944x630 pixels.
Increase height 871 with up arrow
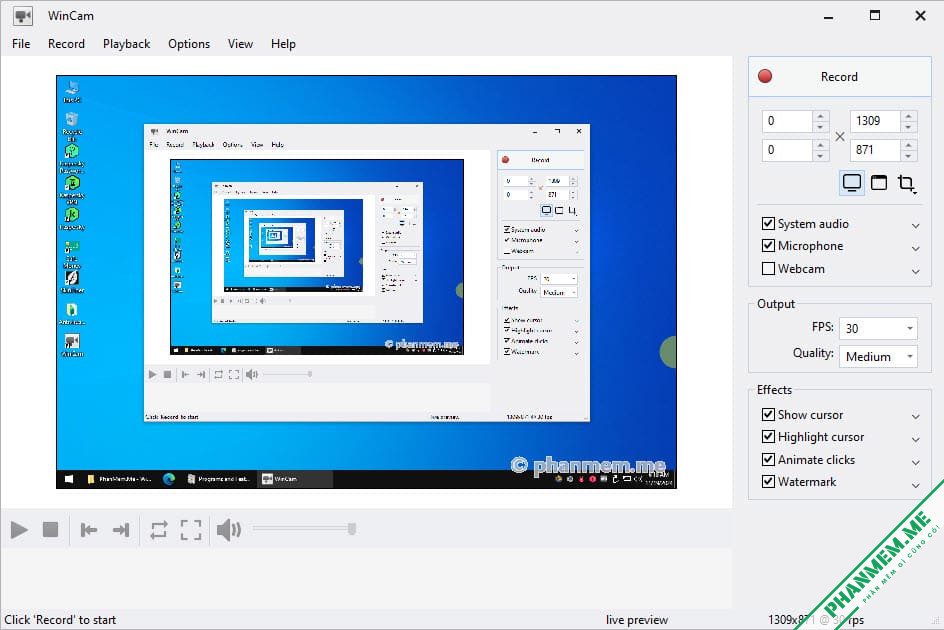click(908, 145)
